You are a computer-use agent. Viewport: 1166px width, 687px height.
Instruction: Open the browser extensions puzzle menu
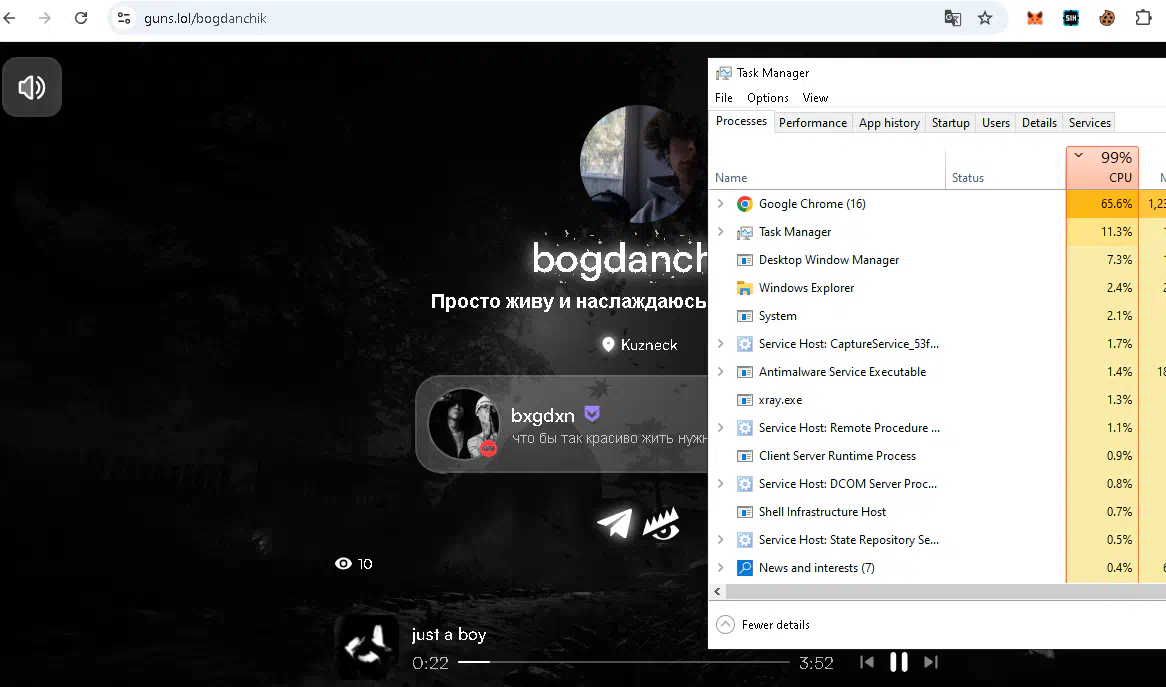[x=1143, y=18]
